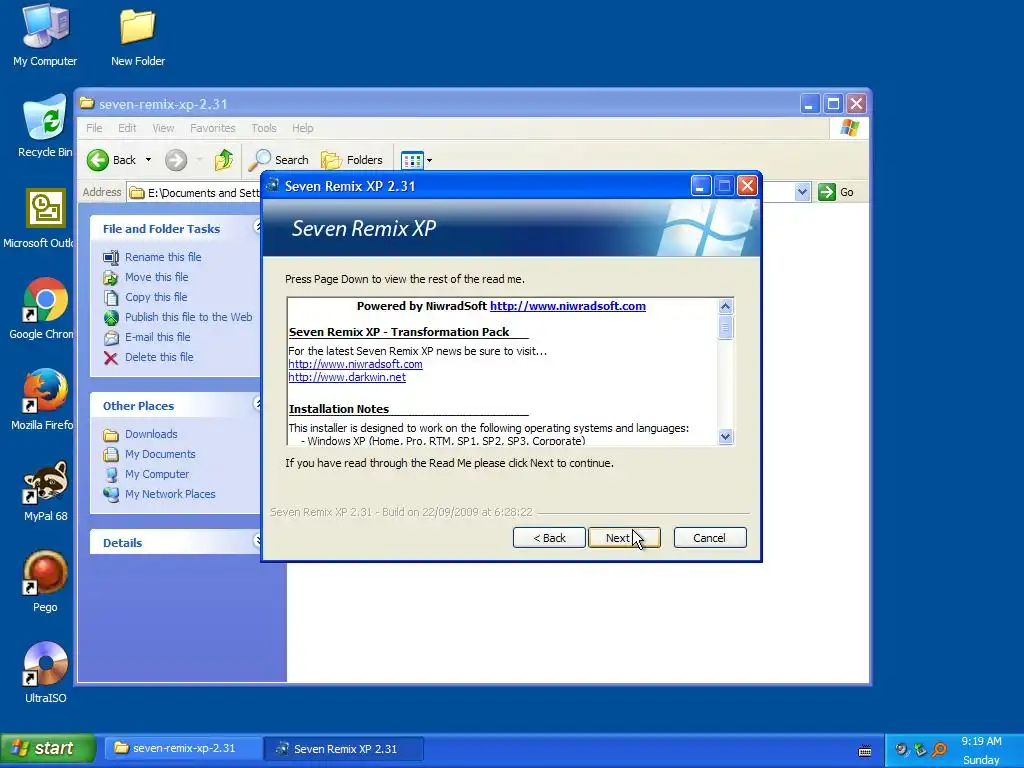Click the Explorer address field

193,193
